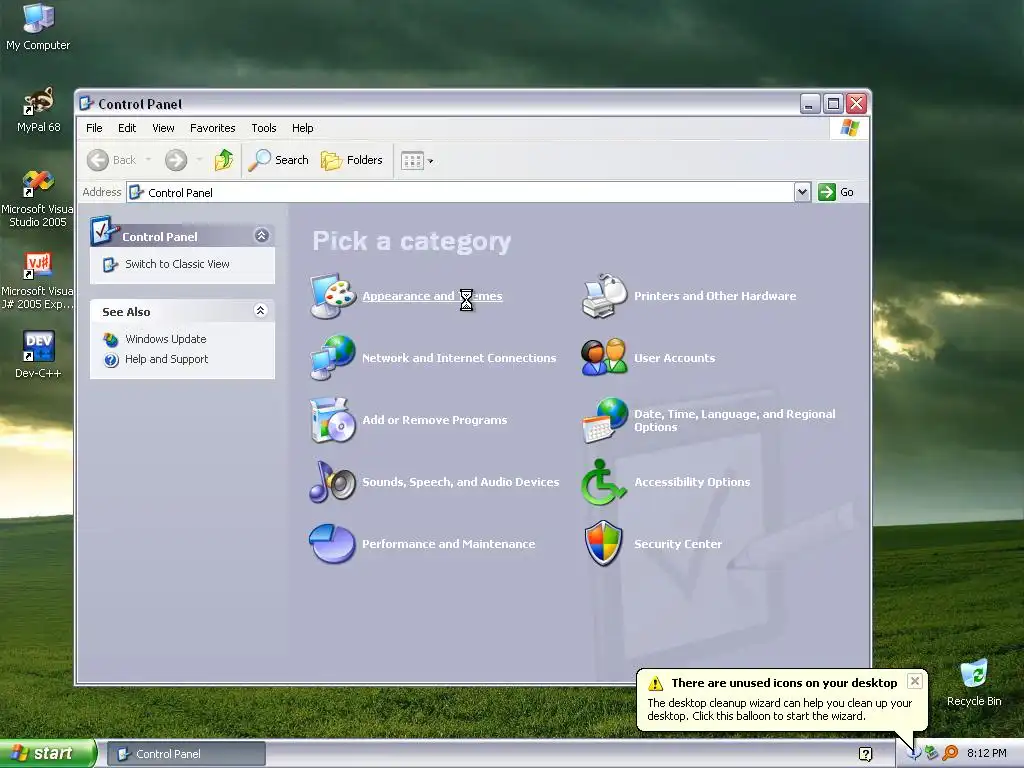Collapse the Control Panel sidebar section
Screen dimensions: 1024x768
pyautogui.click(x=261, y=236)
